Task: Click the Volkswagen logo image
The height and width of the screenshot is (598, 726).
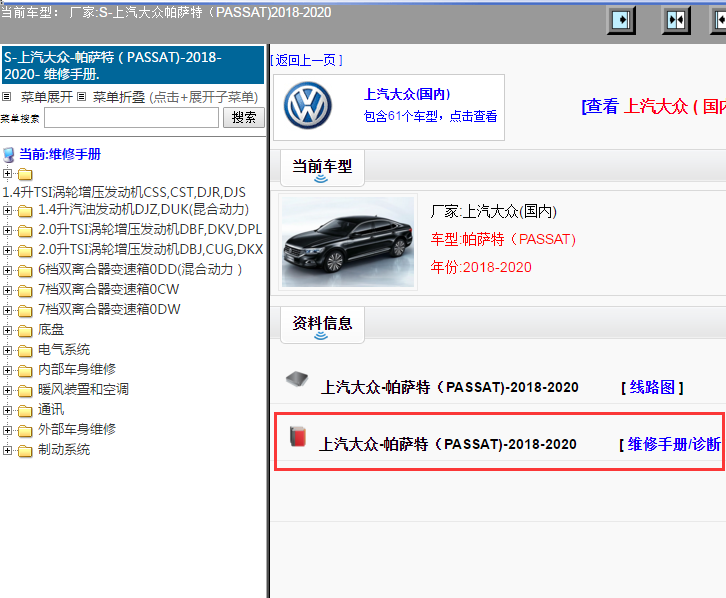Action: coord(307,106)
